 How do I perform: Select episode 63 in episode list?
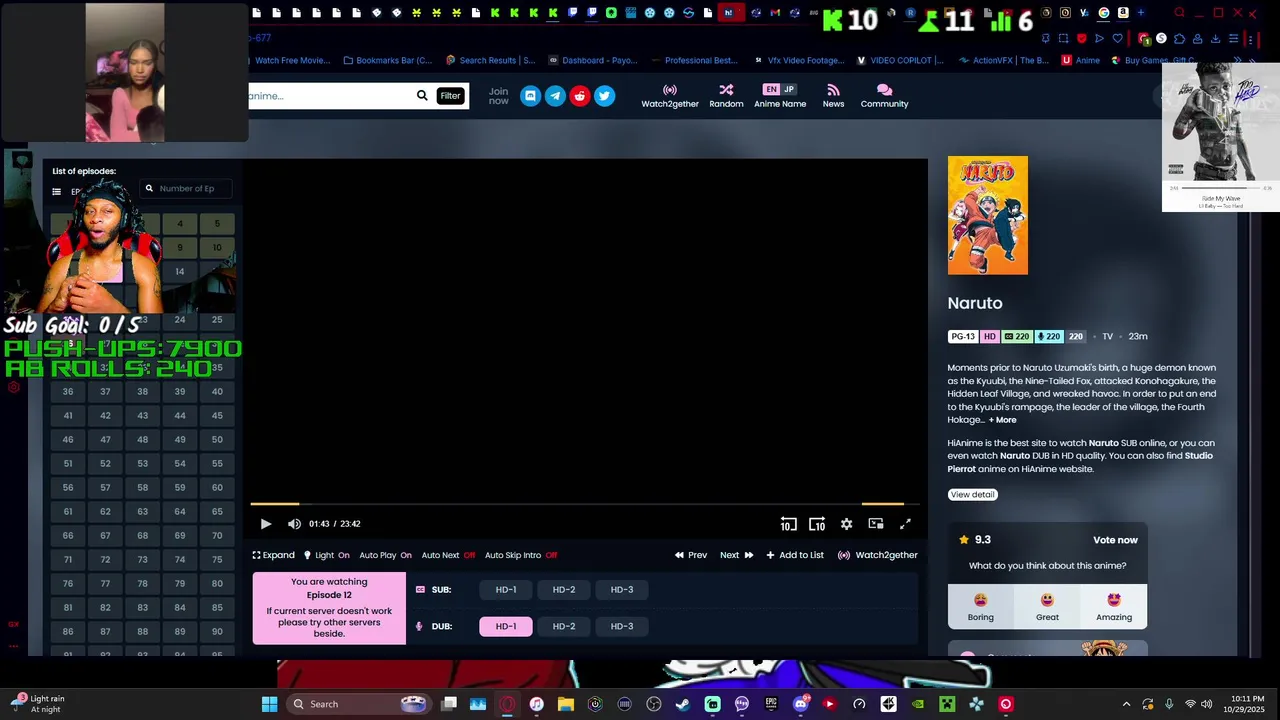pyautogui.click(x=142, y=512)
